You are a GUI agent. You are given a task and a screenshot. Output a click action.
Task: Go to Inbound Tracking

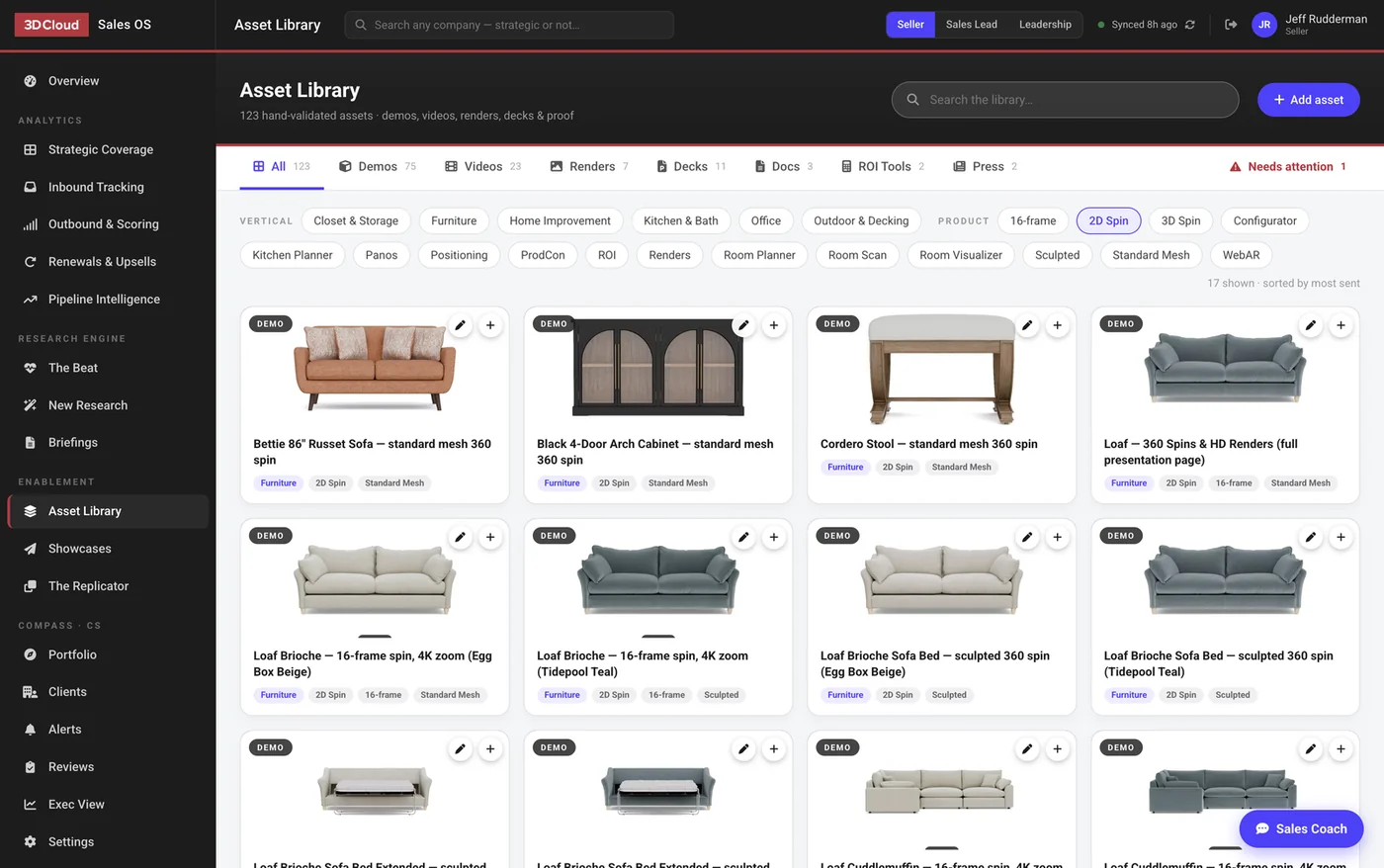pyautogui.click(x=108, y=187)
